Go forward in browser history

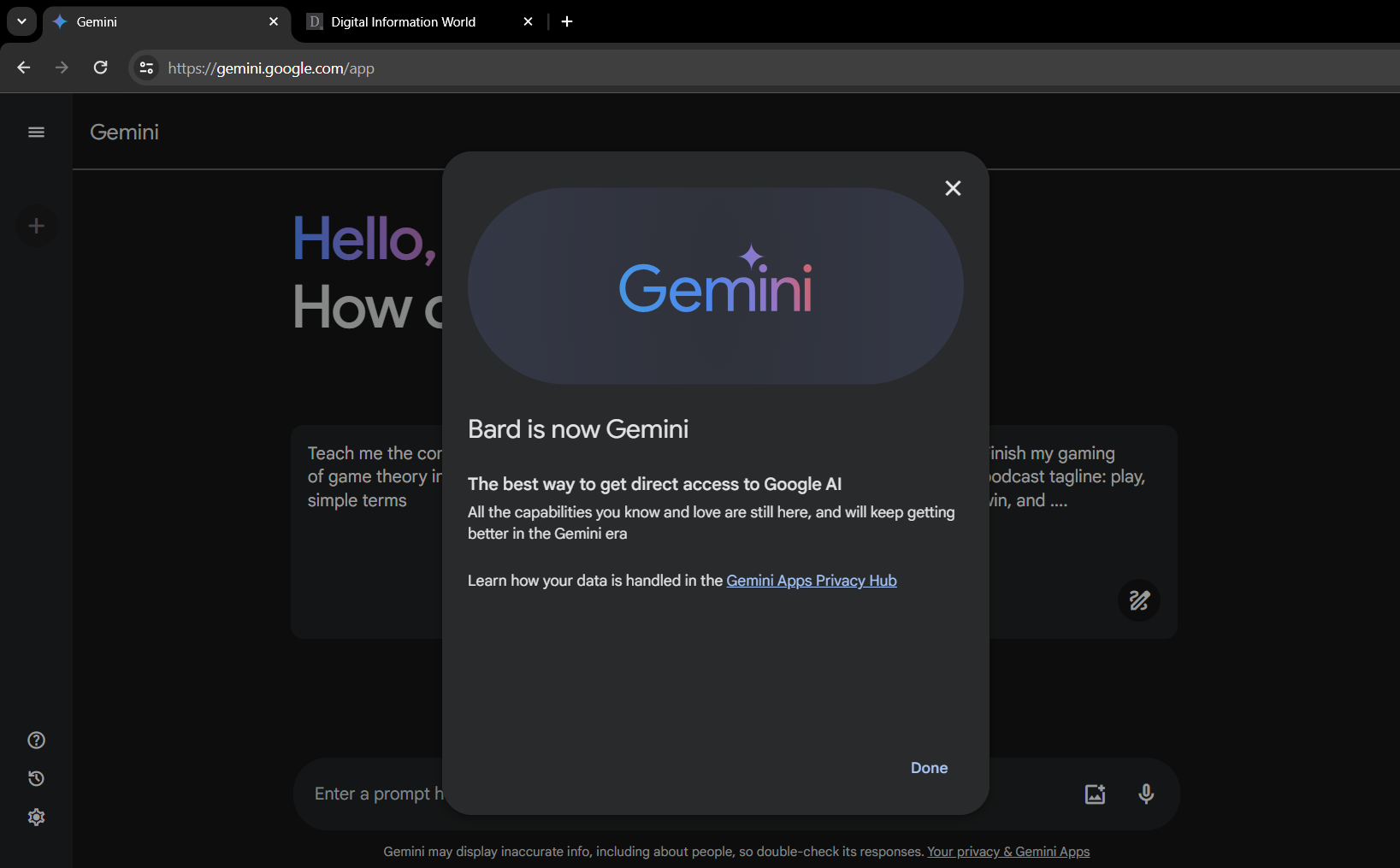pyautogui.click(x=62, y=68)
